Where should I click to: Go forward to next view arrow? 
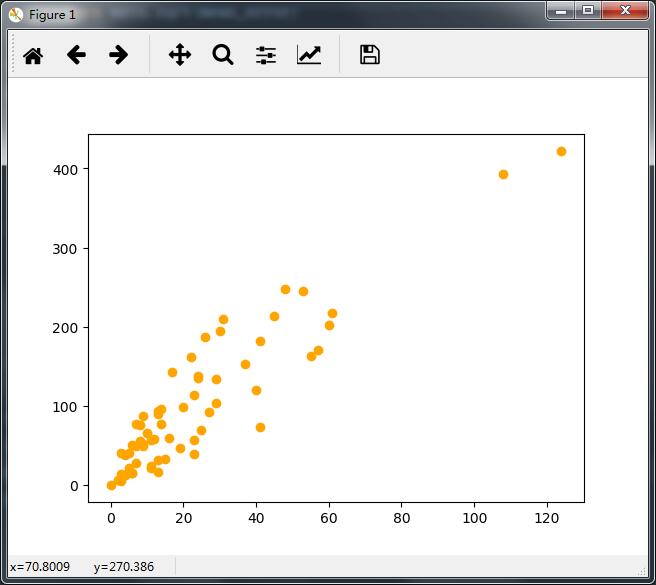point(118,55)
